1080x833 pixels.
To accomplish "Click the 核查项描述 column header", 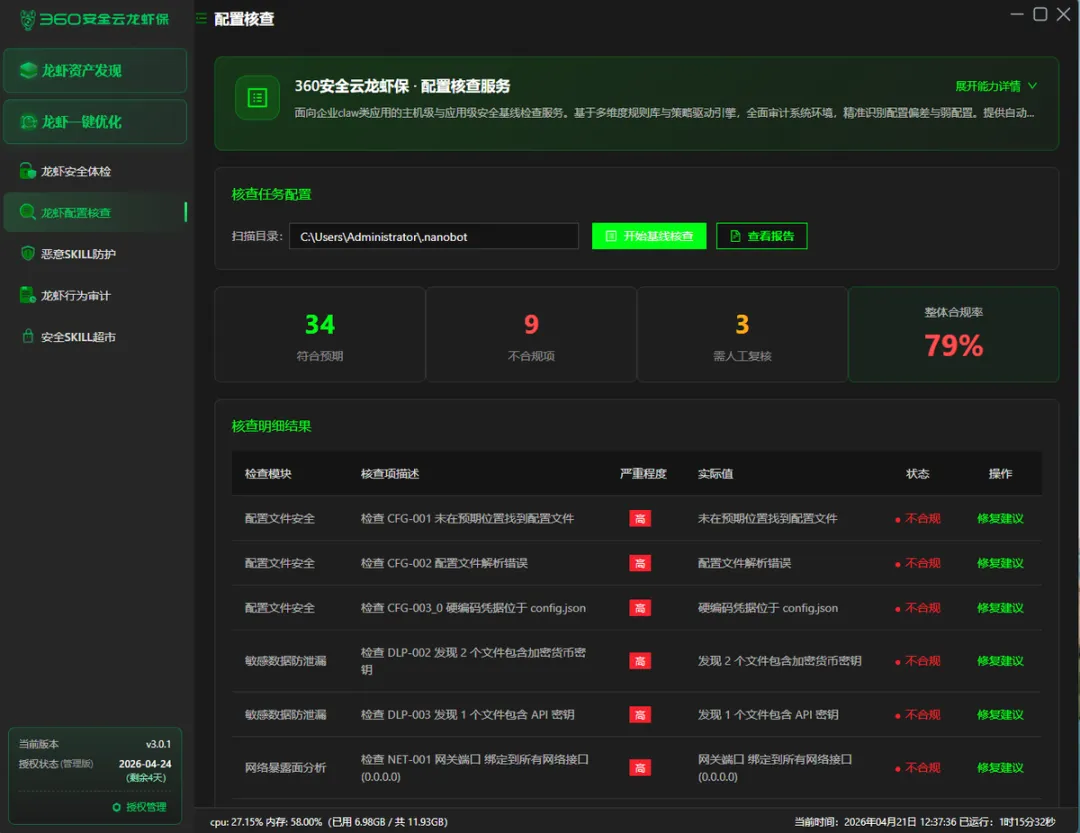I will (390, 473).
